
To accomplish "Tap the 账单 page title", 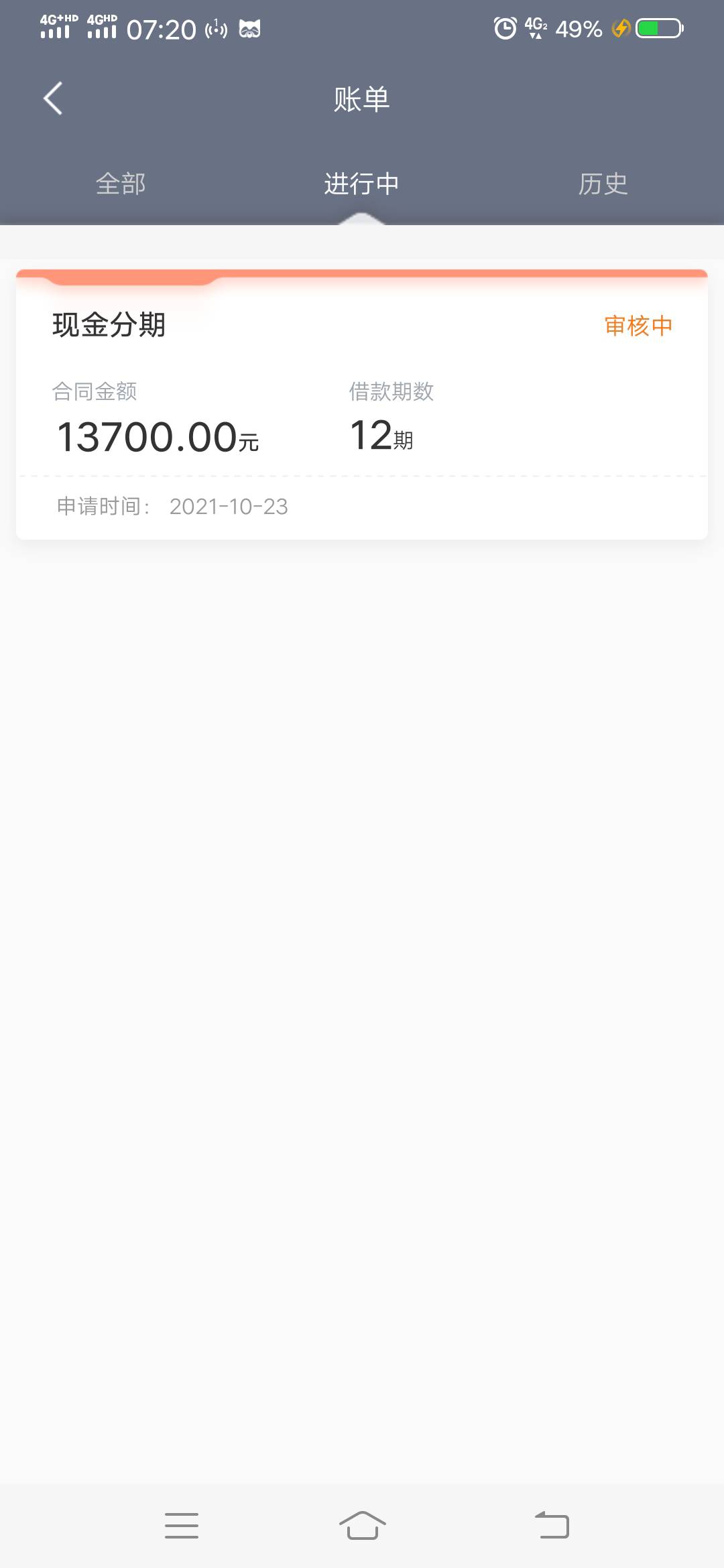I will tap(362, 99).
